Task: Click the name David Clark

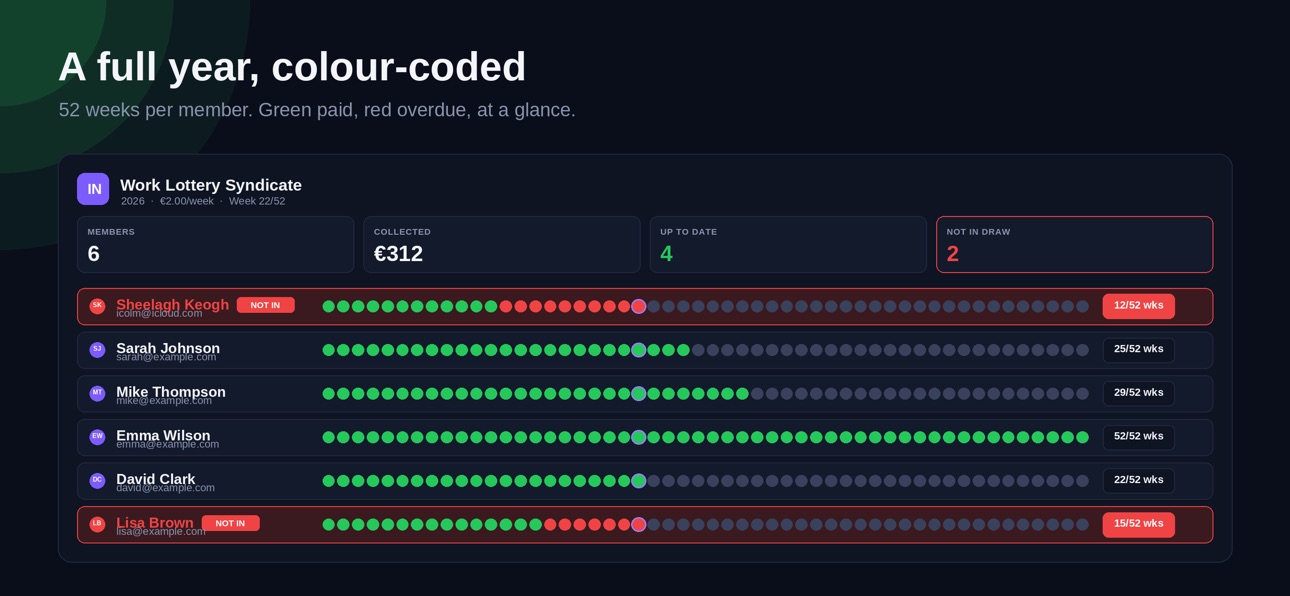Action: 156,479
